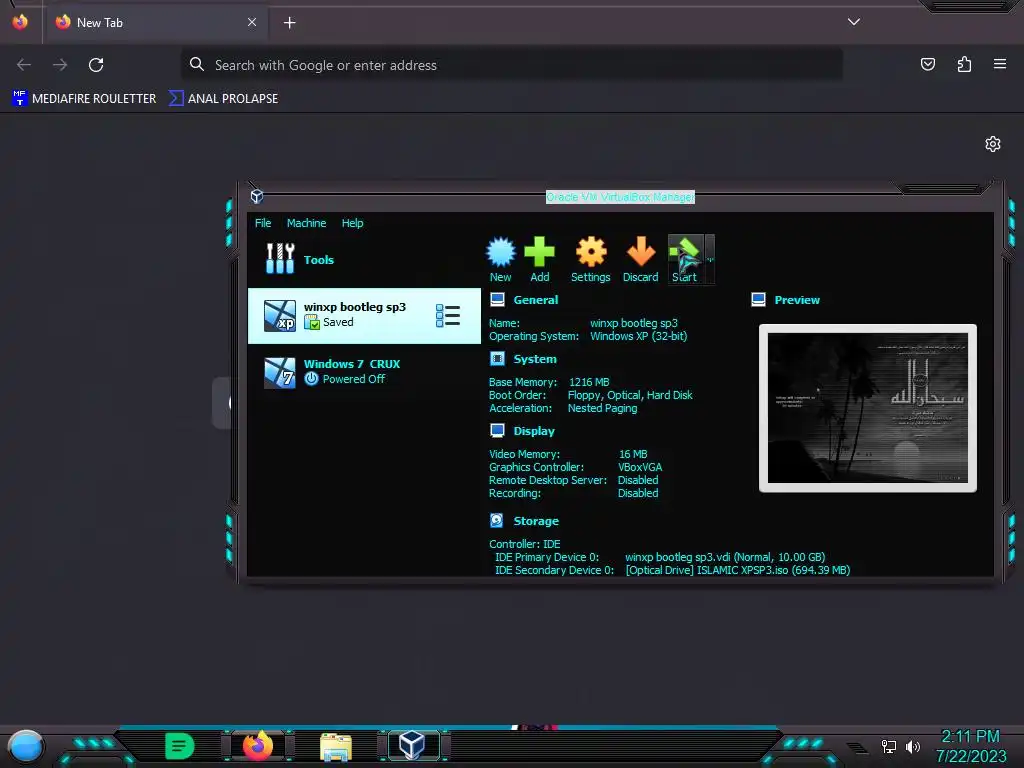Viewport: 1024px width, 768px height.
Task: Open a new tab with the plus button
Action: (289, 23)
